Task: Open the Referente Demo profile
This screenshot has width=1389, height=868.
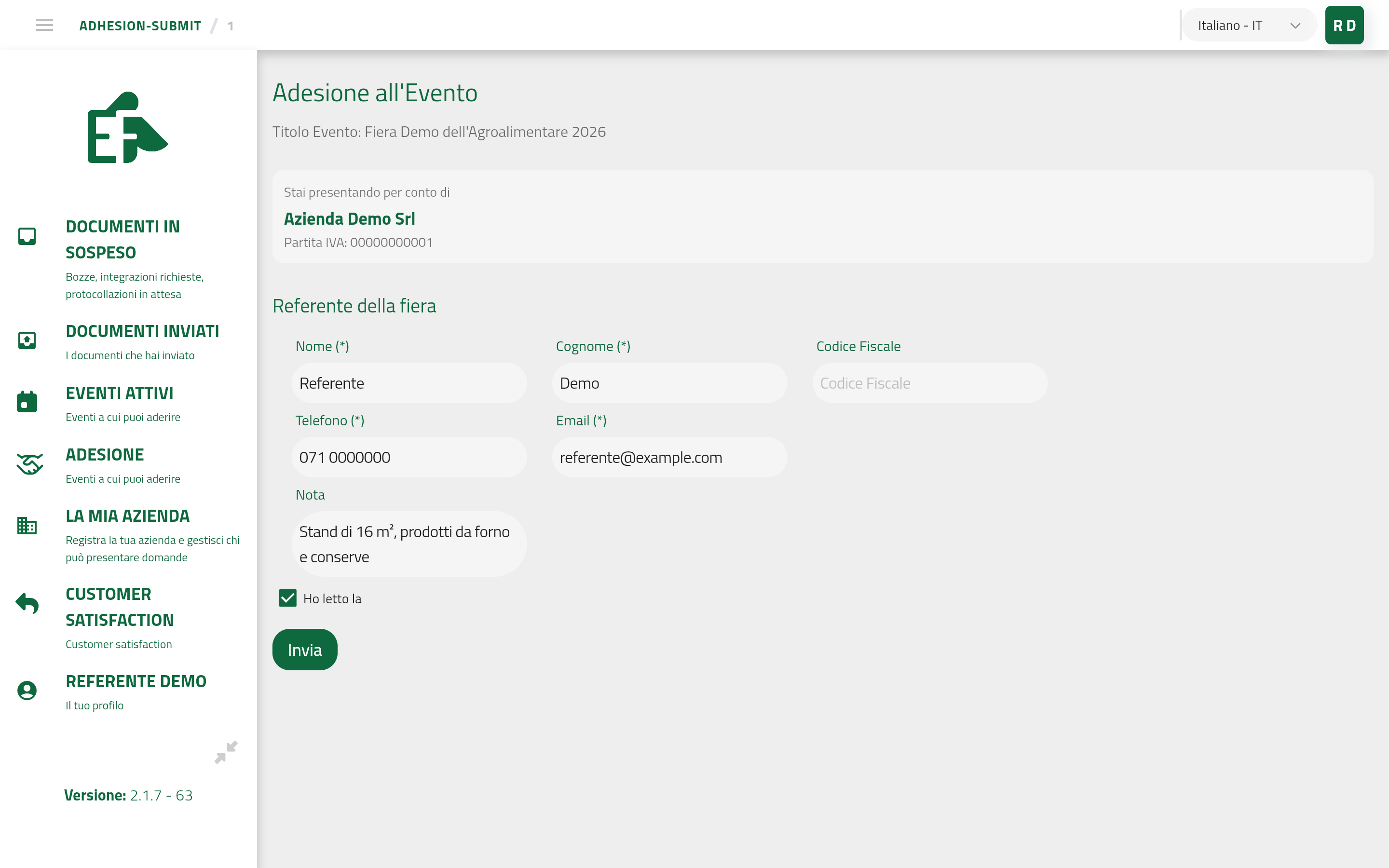Action: pos(136,681)
